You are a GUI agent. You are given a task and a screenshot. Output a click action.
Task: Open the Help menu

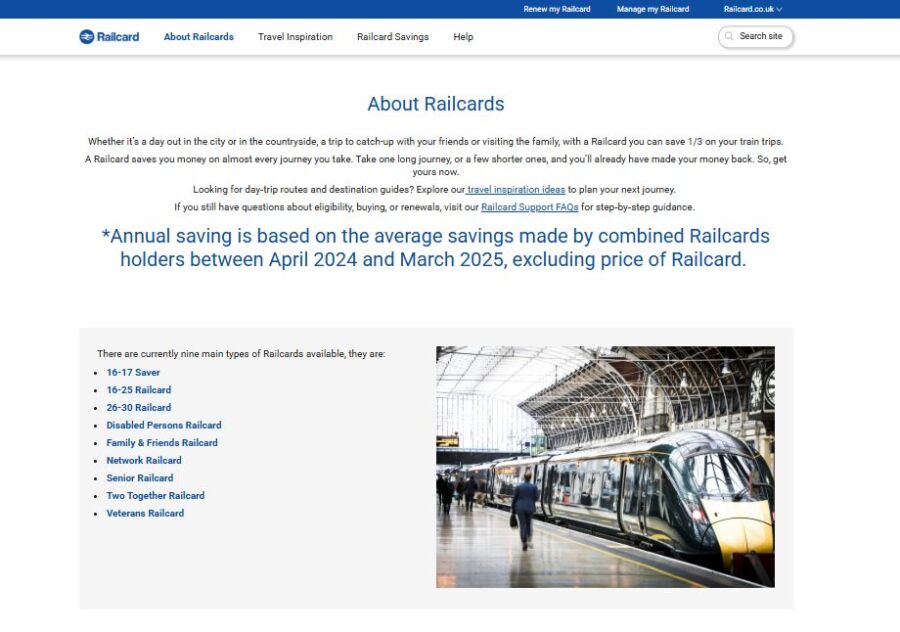click(x=463, y=37)
